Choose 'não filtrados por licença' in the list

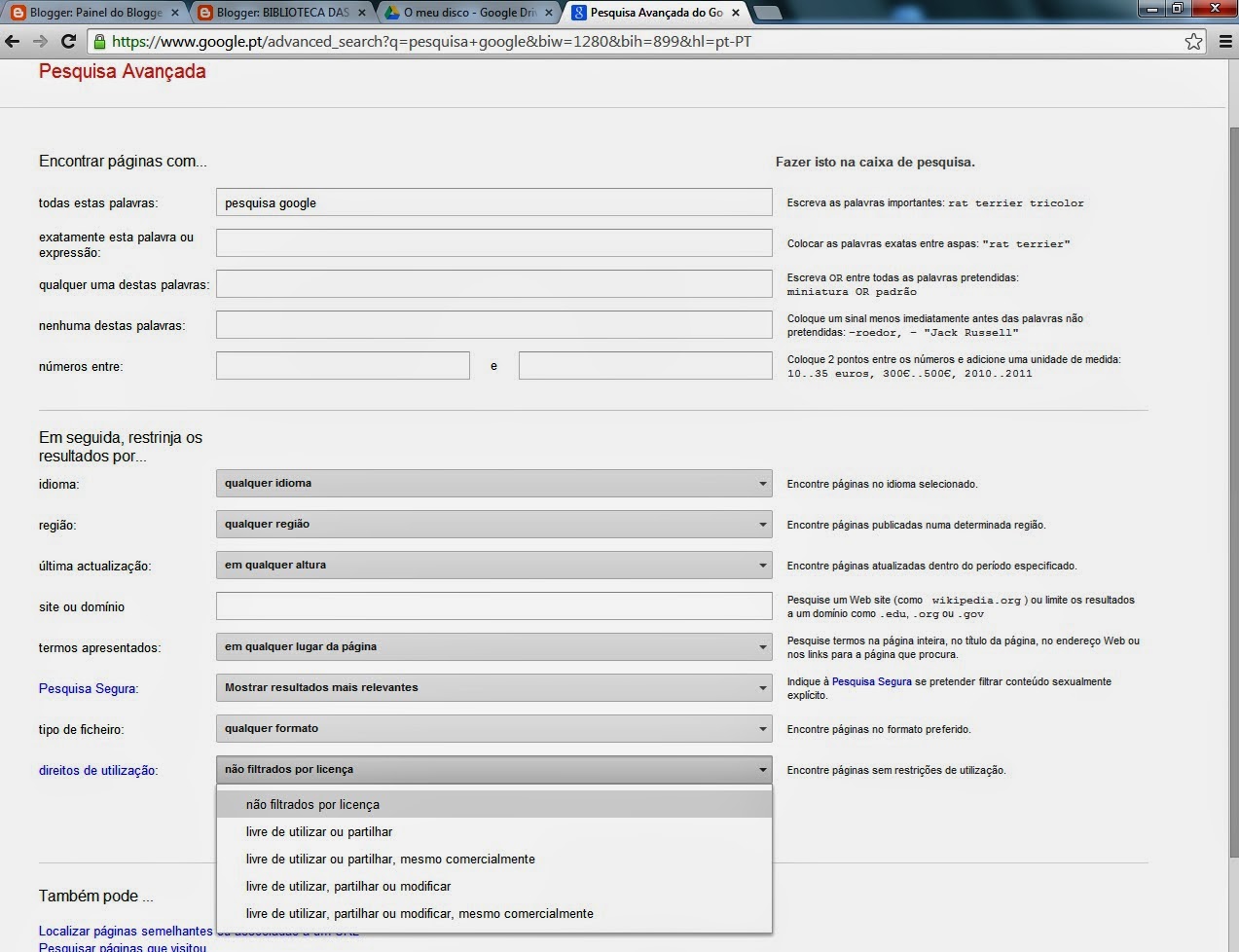coord(493,804)
